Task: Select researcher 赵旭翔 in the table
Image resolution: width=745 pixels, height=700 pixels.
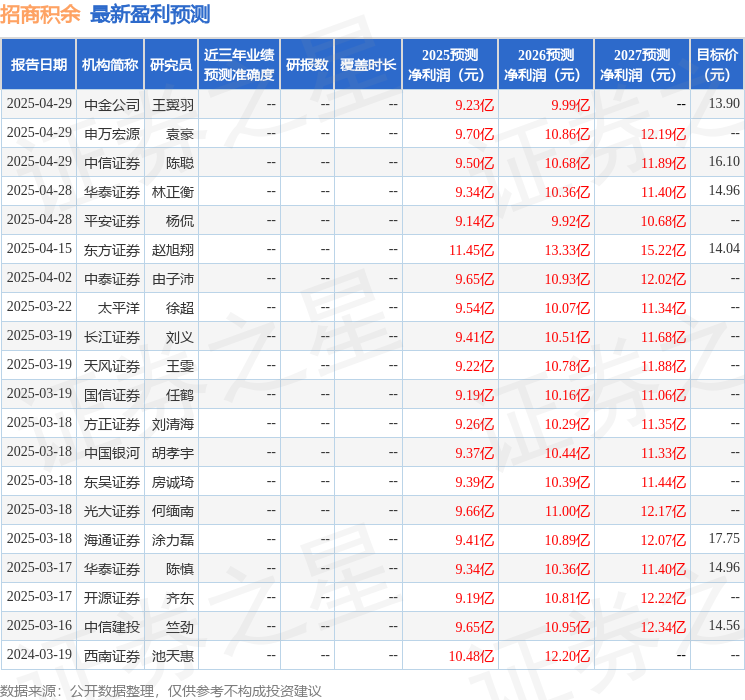Action: coord(172,249)
